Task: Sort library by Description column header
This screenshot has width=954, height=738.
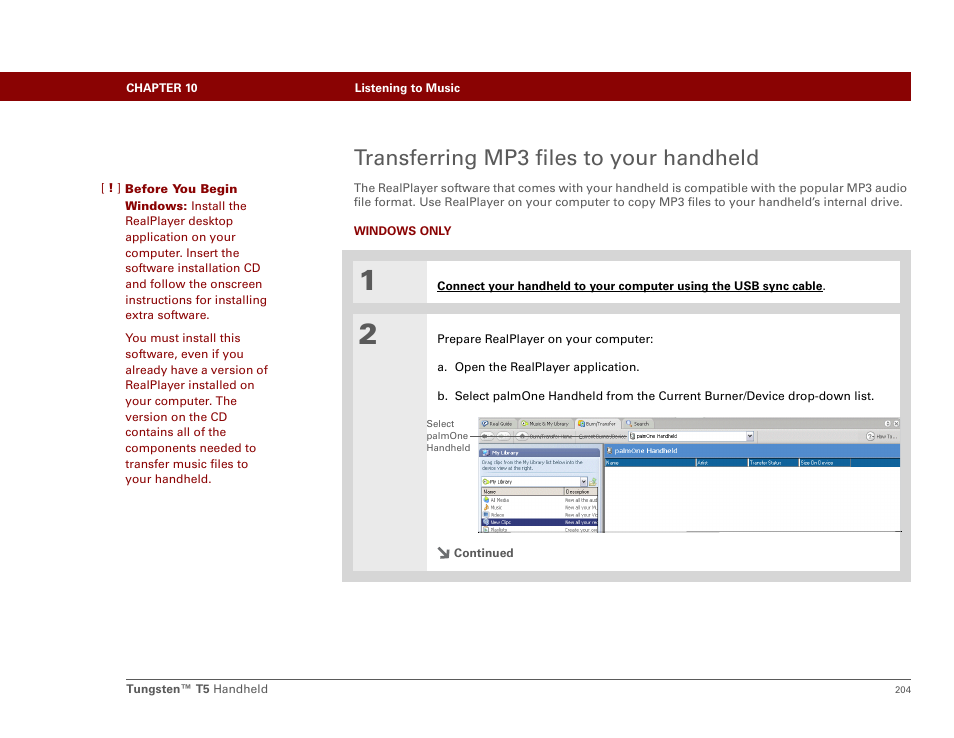Action: click(x=581, y=492)
